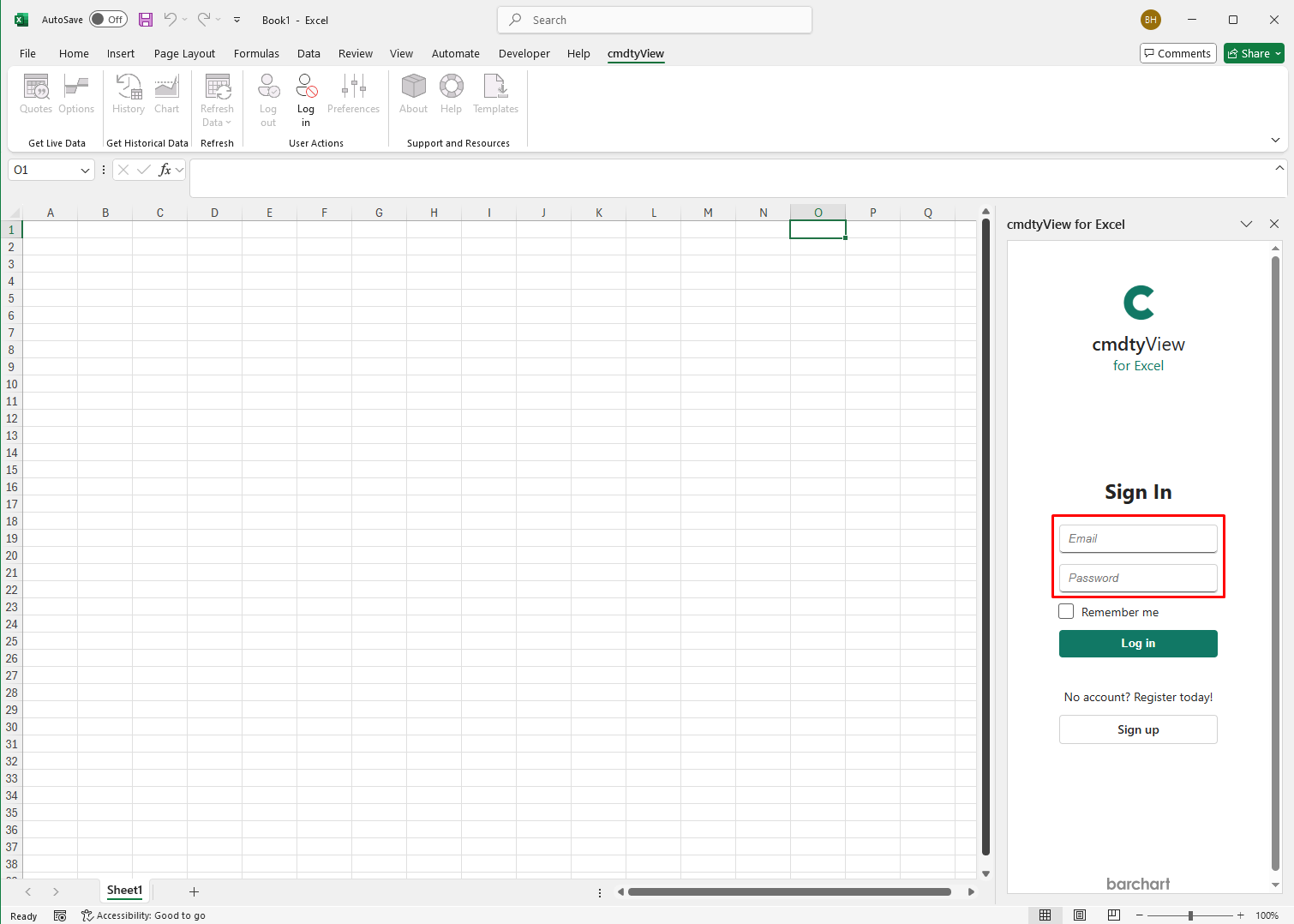
Task: Click the Password input field
Action: (x=1138, y=578)
